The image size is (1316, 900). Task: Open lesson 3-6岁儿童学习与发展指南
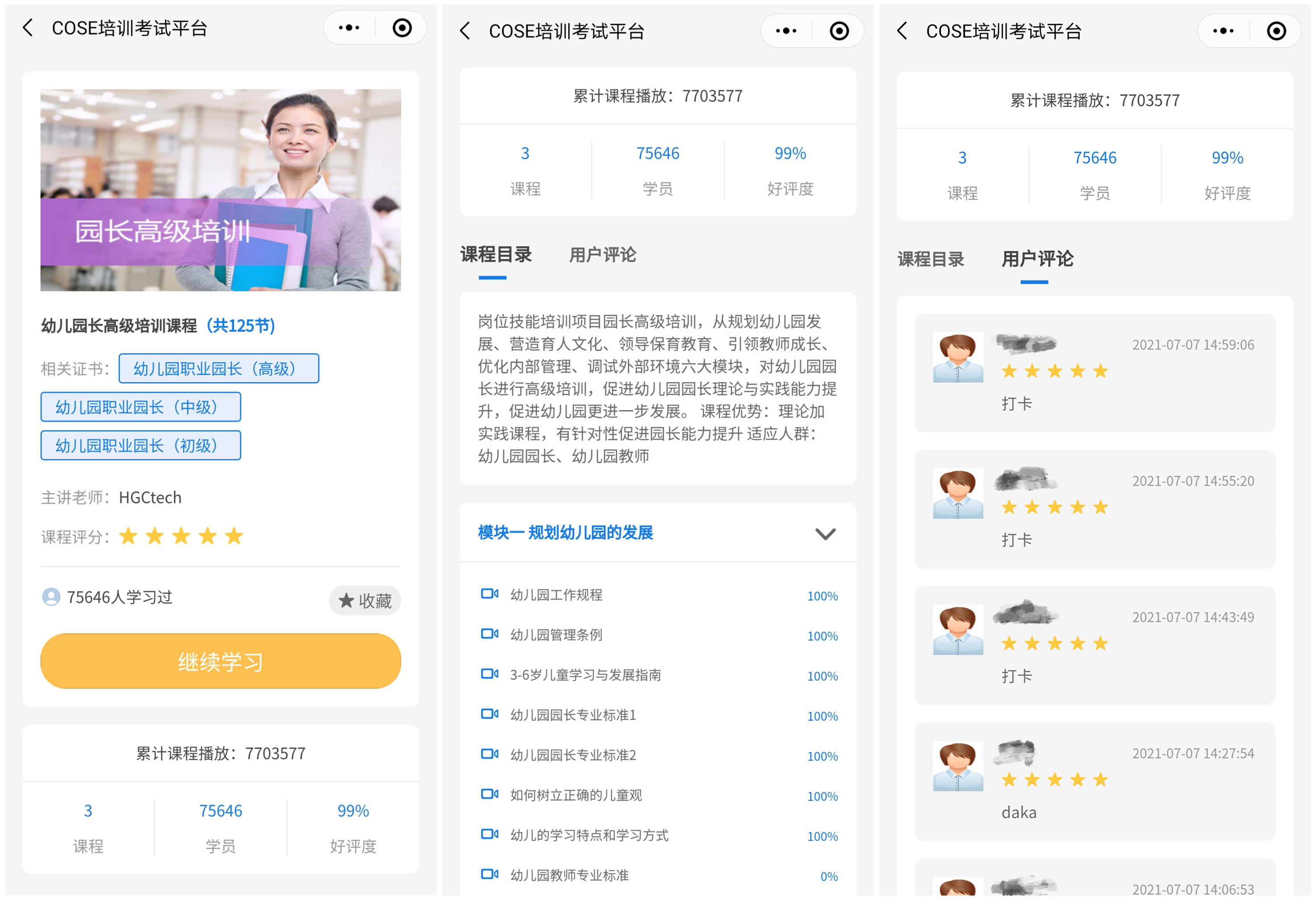657,675
